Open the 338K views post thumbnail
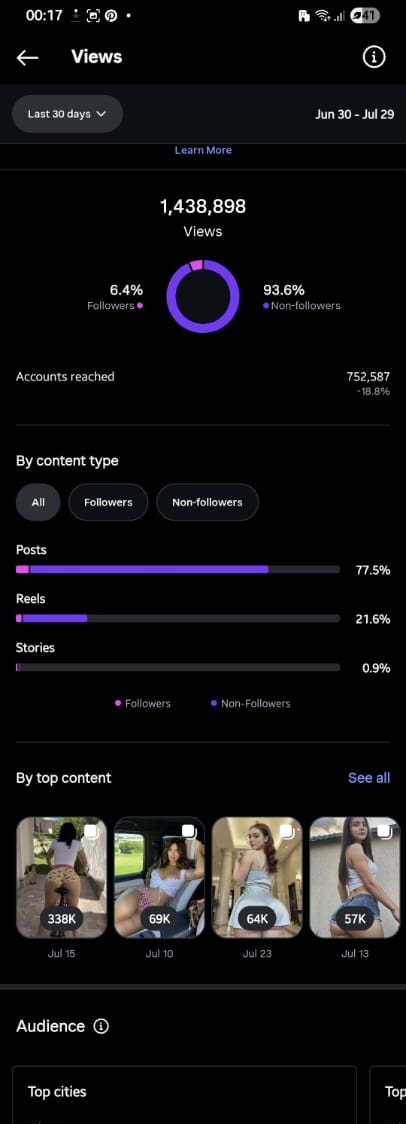Viewport: 406px width, 1124px height. click(x=62, y=877)
